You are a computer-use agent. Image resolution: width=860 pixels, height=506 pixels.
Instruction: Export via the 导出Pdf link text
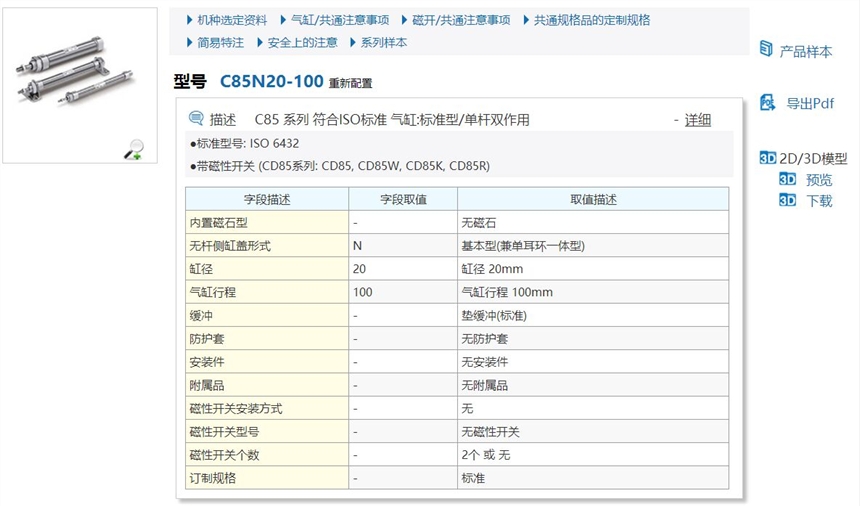(810, 103)
